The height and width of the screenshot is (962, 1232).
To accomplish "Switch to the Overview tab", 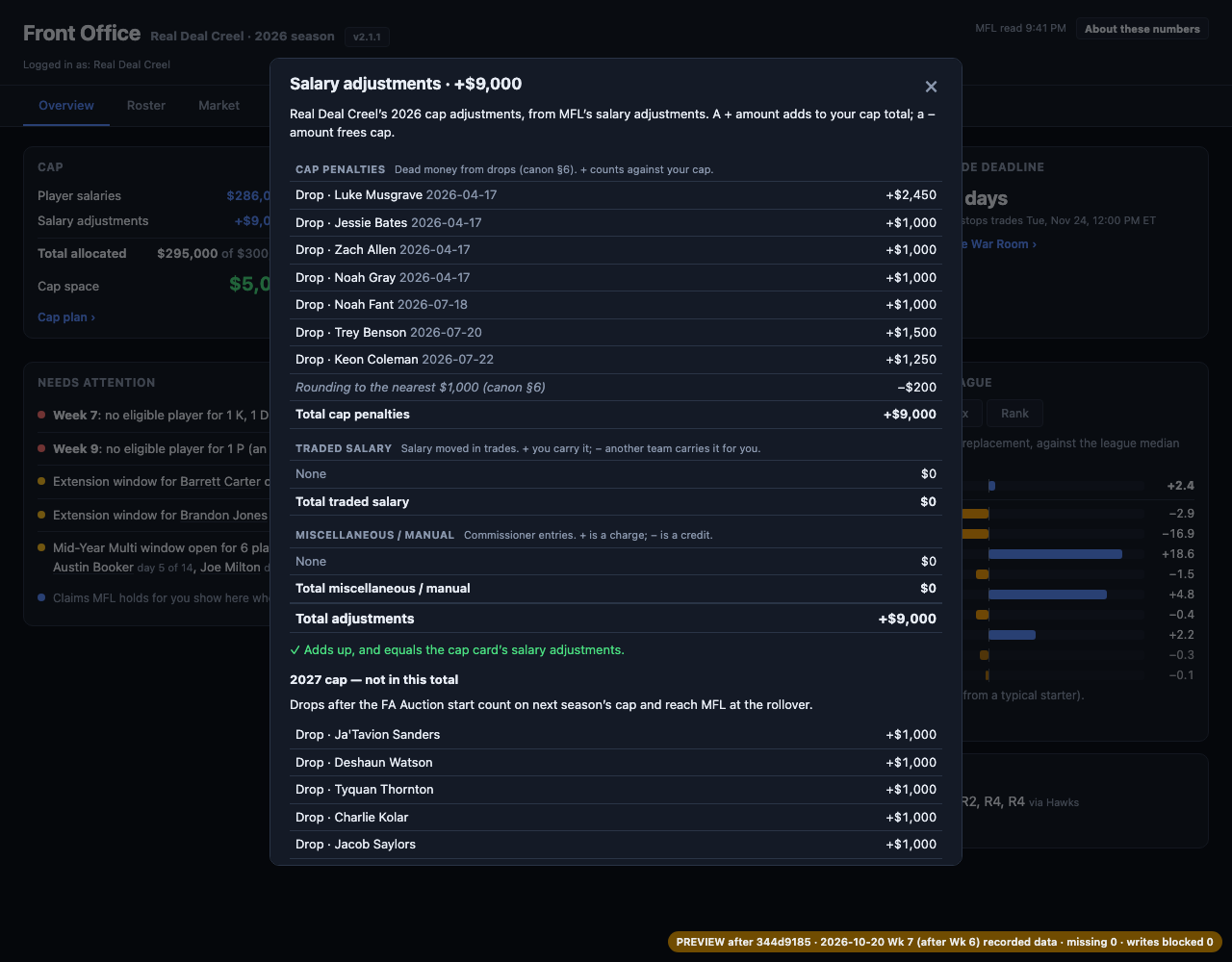I will [x=66, y=106].
